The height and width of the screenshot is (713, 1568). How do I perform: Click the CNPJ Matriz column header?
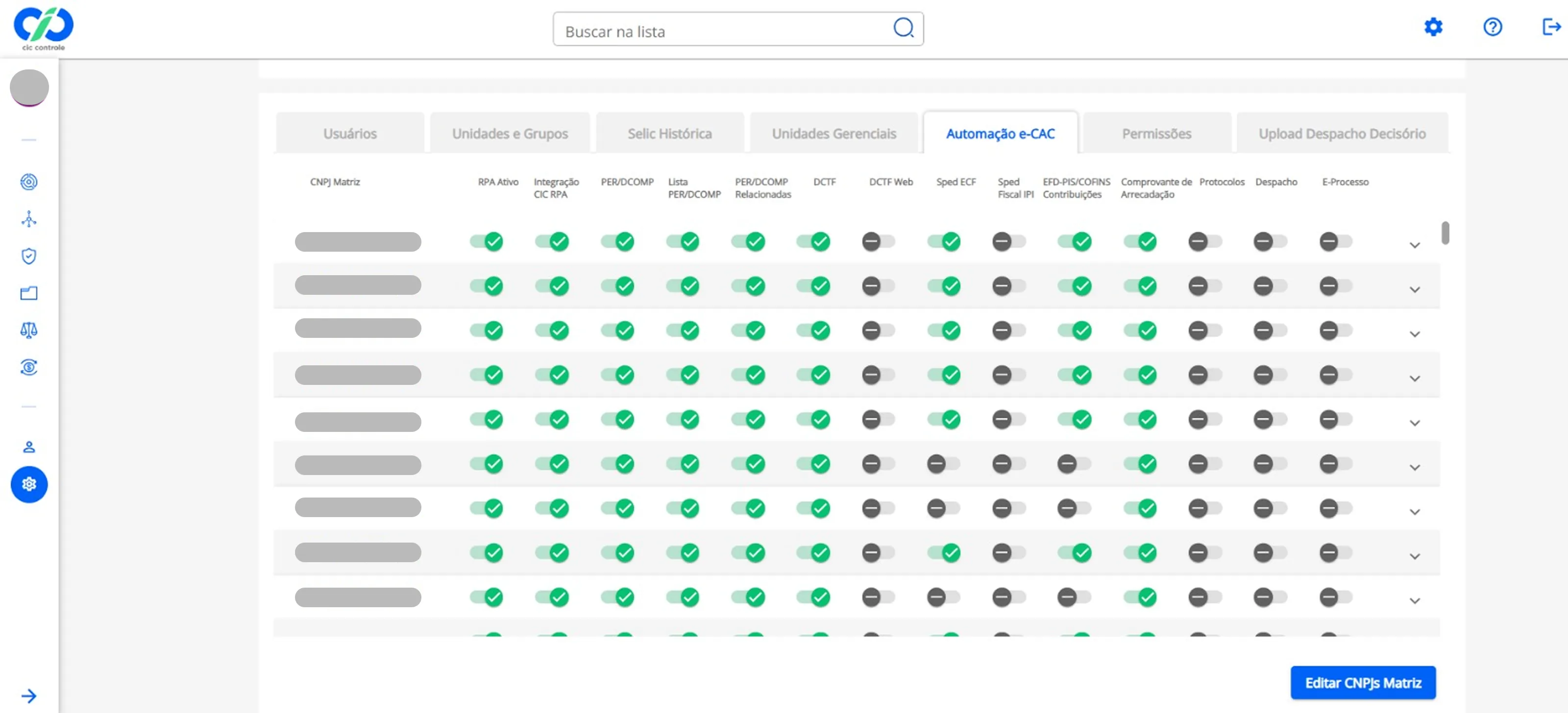click(335, 182)
